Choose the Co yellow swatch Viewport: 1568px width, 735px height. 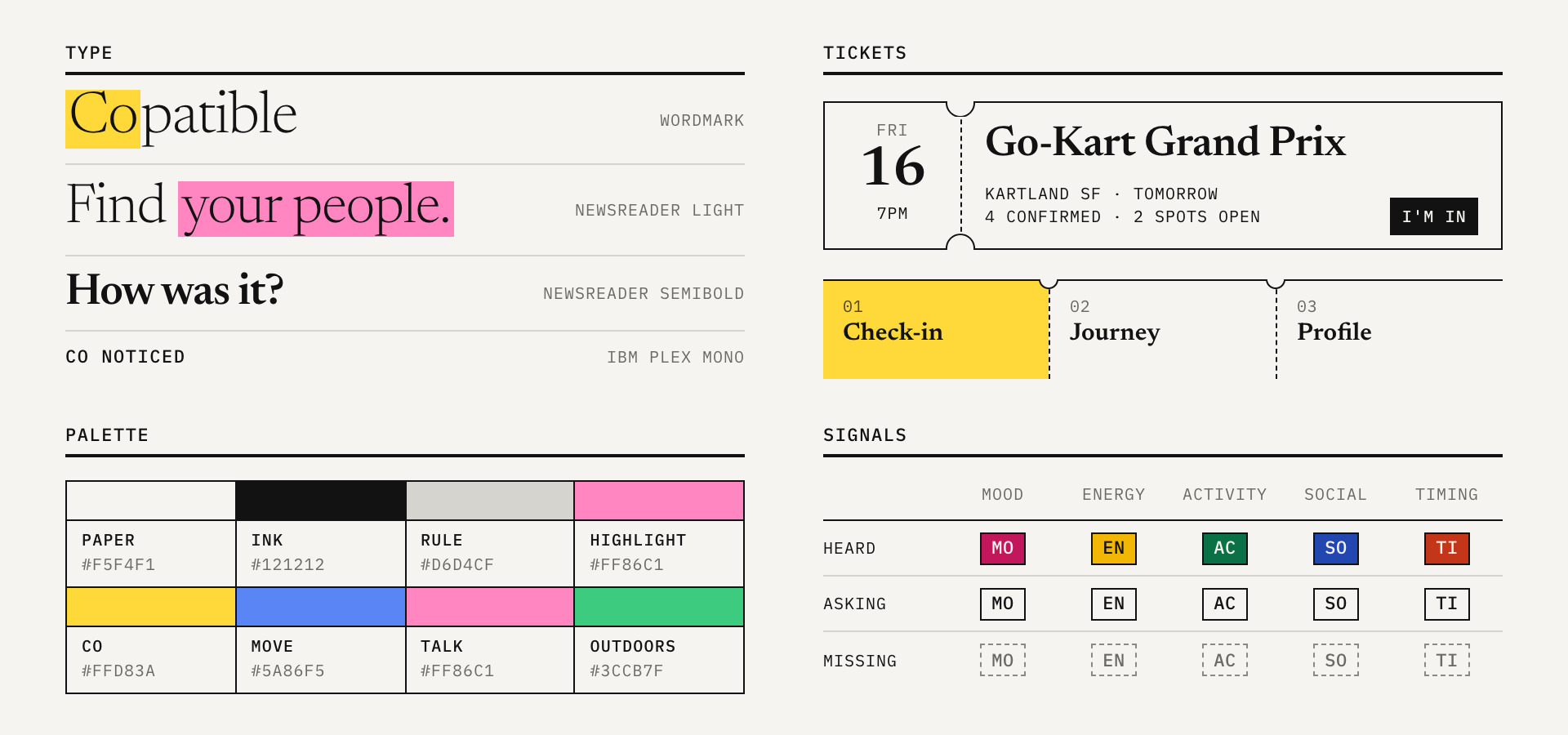pos(151,607)
